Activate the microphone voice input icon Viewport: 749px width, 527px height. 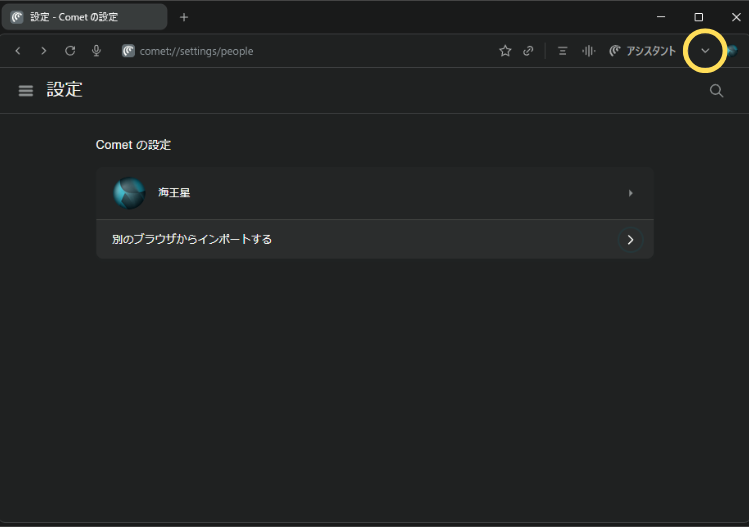[97, 51]
